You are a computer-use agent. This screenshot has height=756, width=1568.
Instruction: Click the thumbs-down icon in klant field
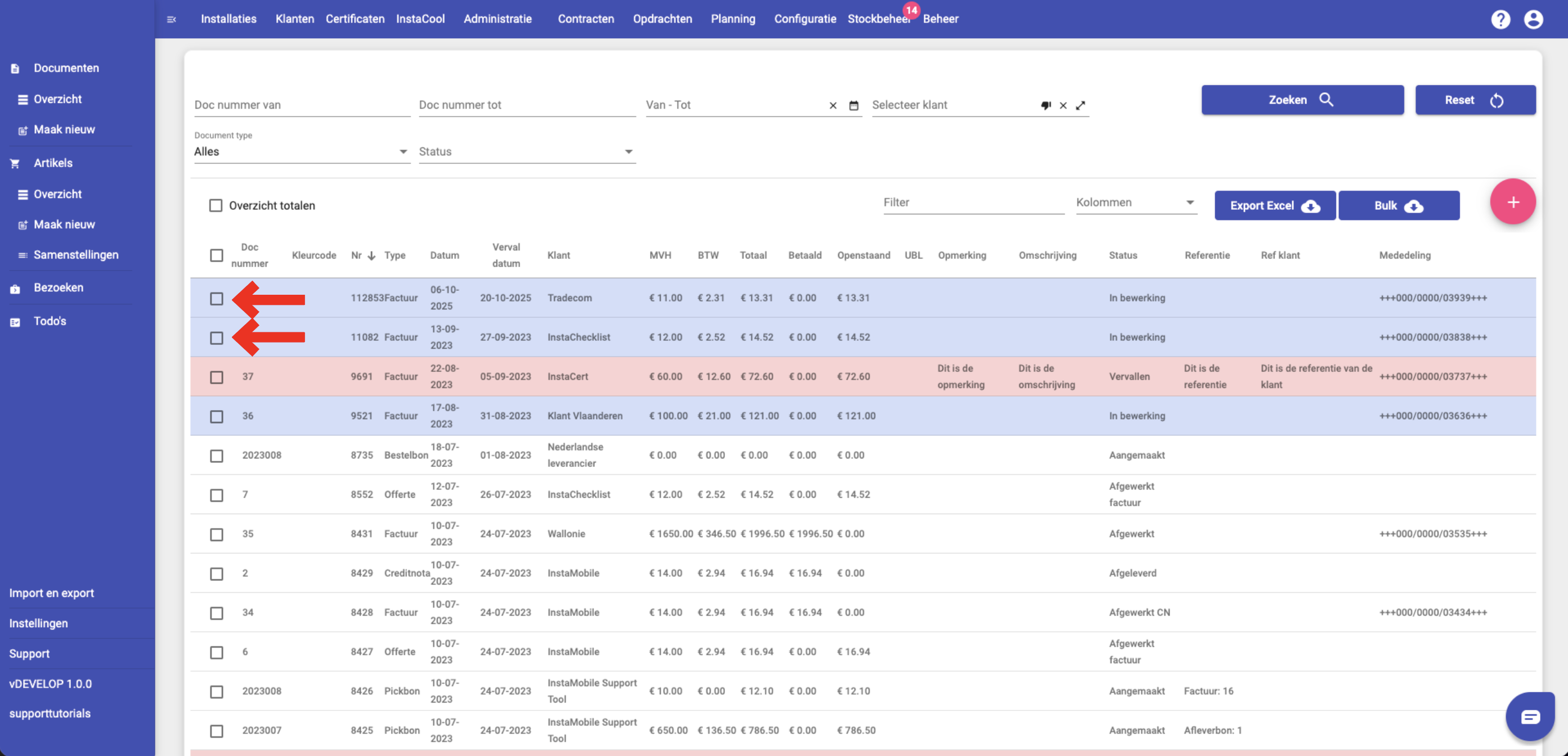click(x=1046, y=105)
